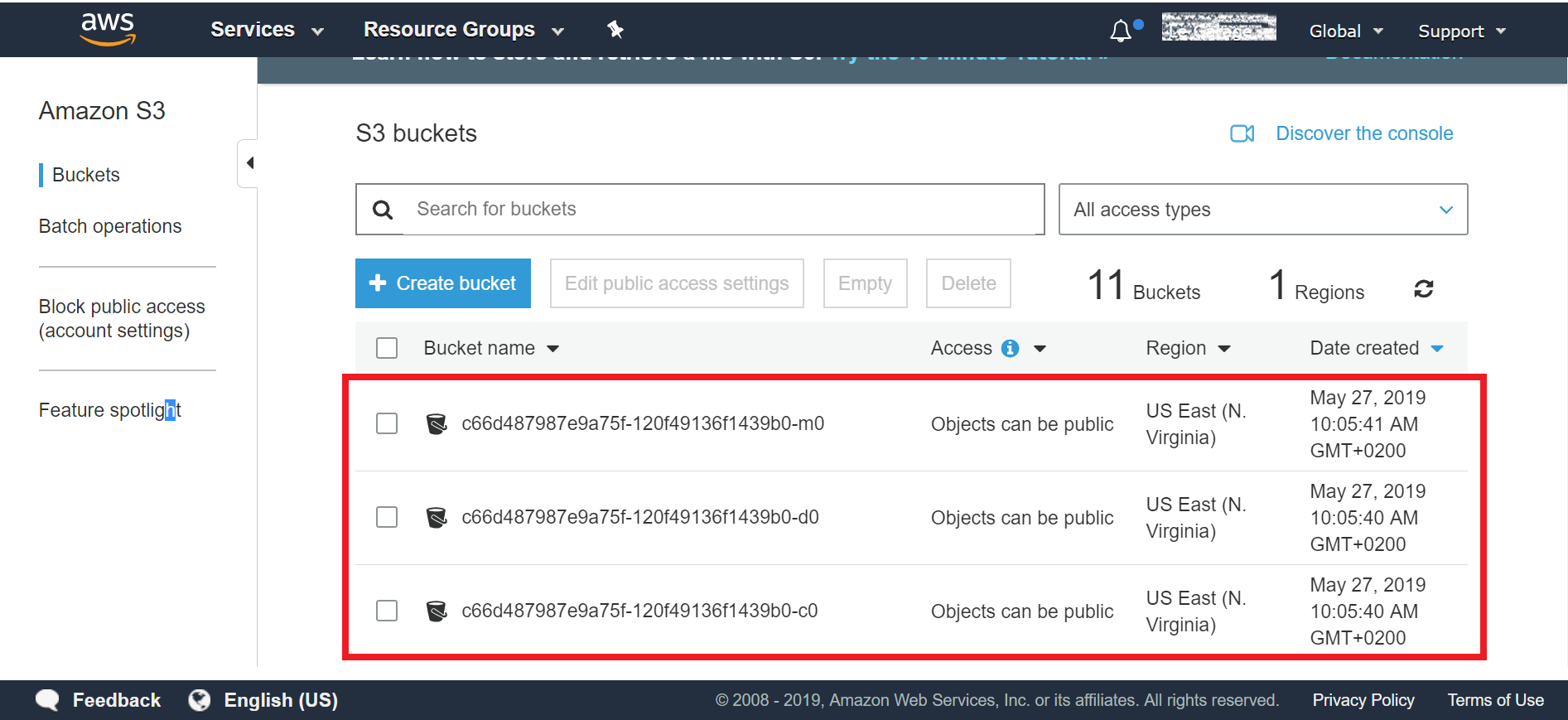Click the Feedback speech bubble icon
Viewport: 1568px width, 720px height.
[48, 700]
